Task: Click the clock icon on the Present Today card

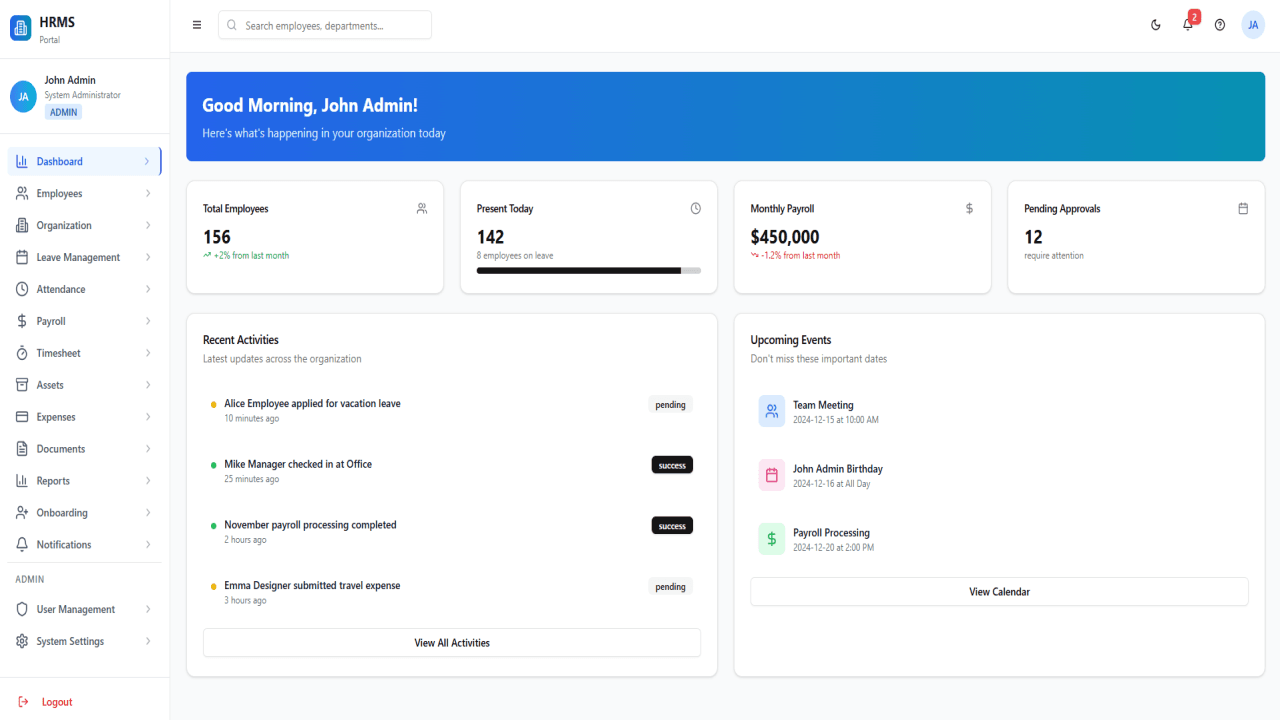Action: pos(696,209)
